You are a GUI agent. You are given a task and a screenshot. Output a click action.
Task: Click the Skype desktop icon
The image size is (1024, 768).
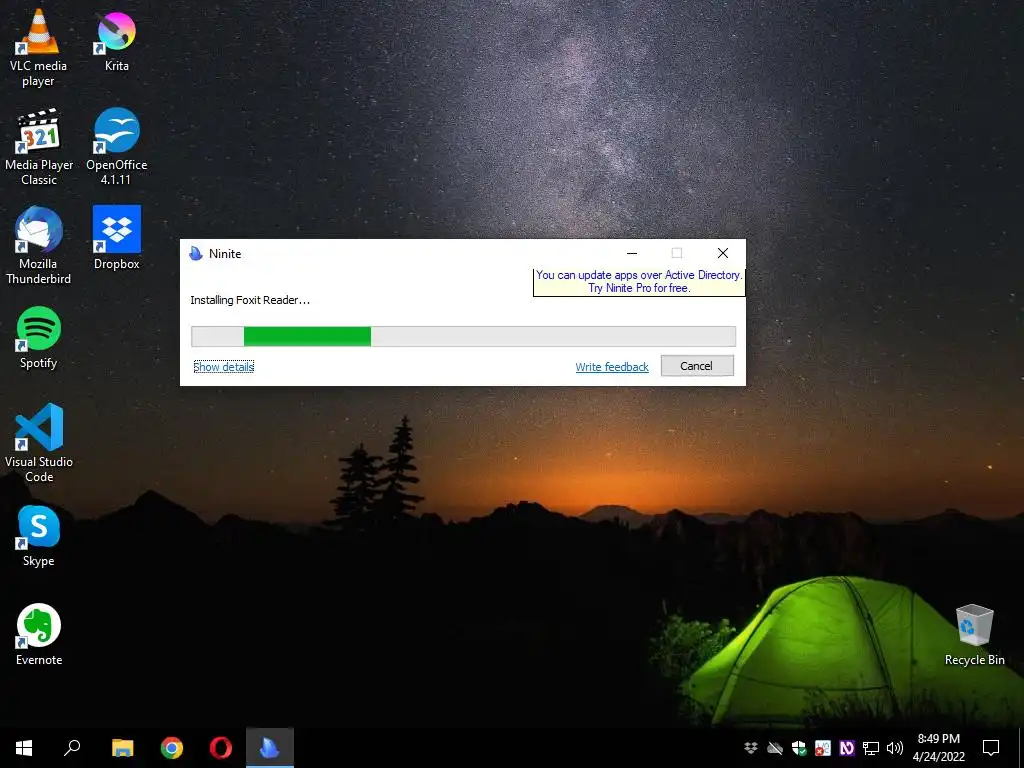click(x=39, y=536)
